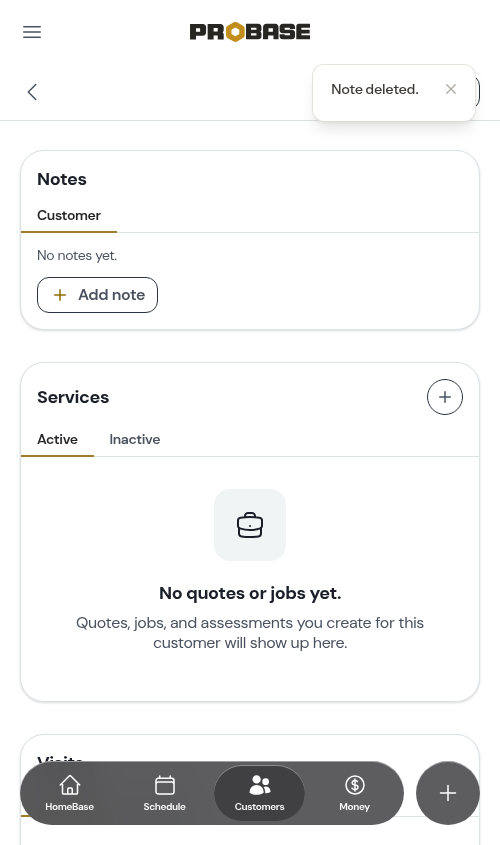Select the Active services tab
This screenshot has height=845, width=500.
[x=57, y=439]
